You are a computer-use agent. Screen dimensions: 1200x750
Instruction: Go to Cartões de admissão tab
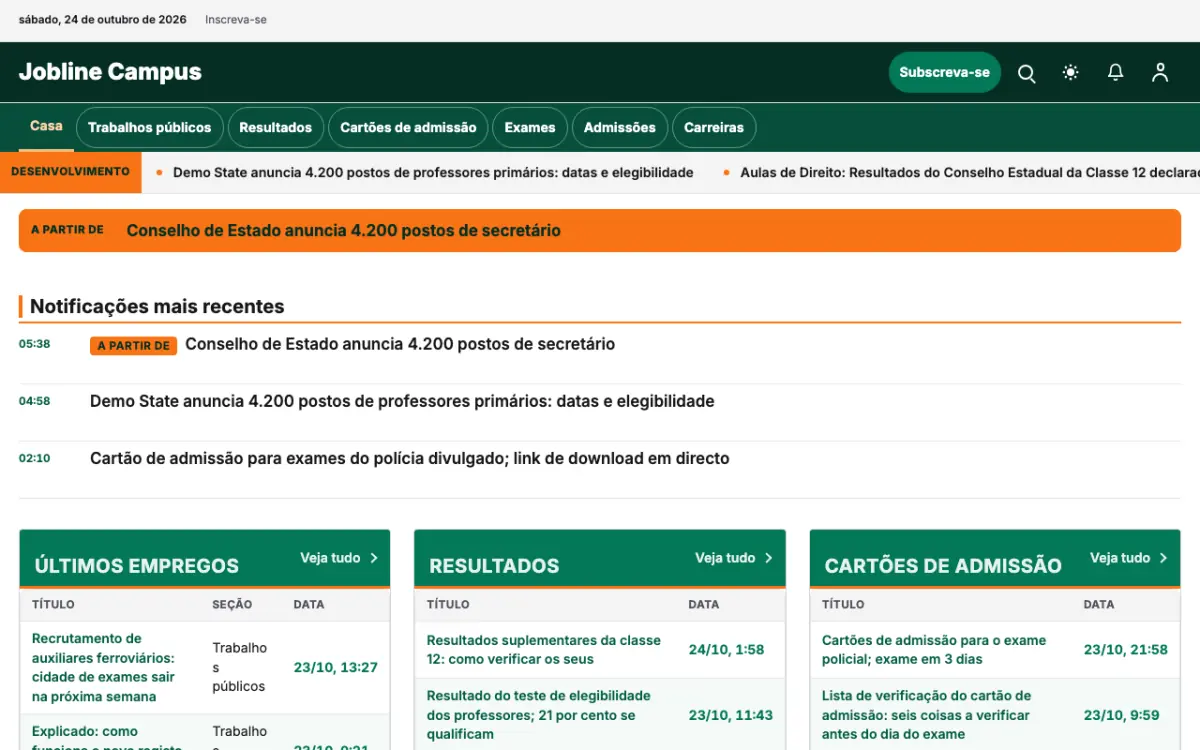coord(408,128)
